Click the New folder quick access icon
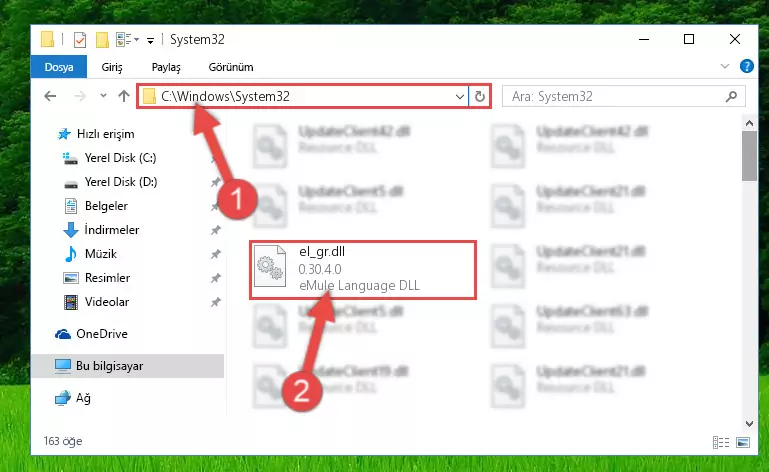This screenshot has width=769, height=472. [102, 40]
